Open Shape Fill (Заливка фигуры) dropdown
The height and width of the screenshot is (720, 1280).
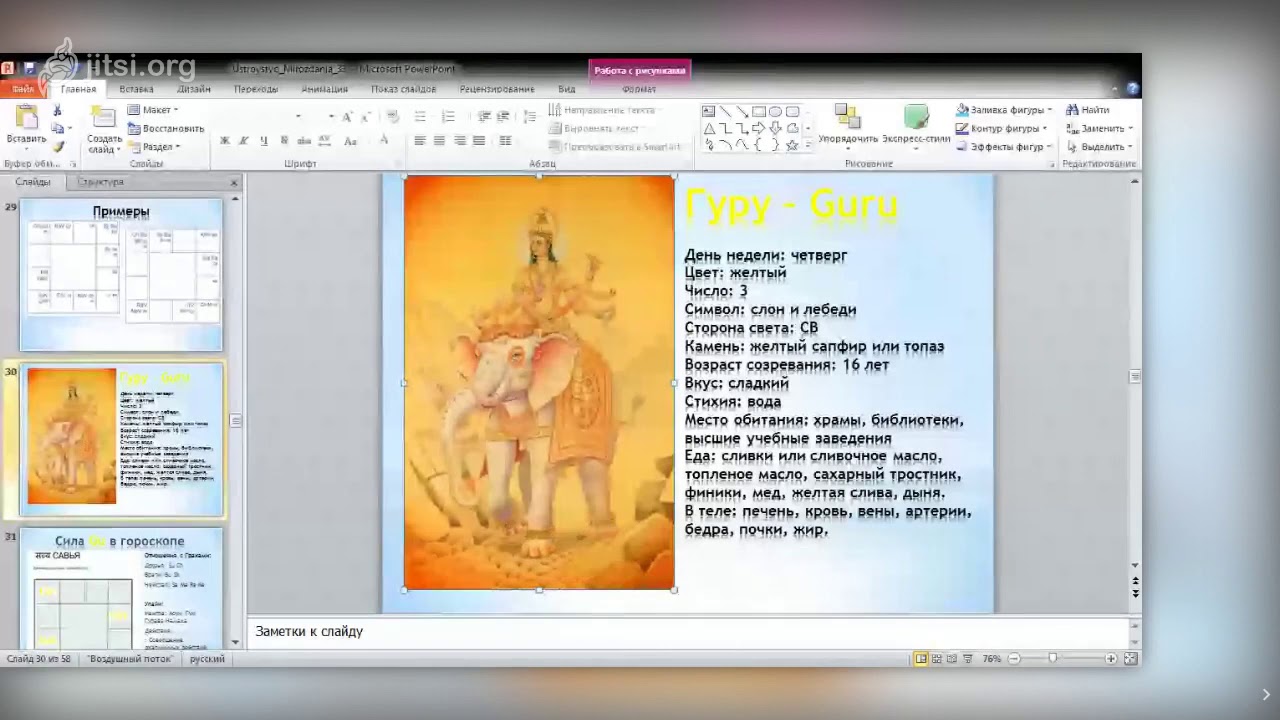tap(1004, 110)
